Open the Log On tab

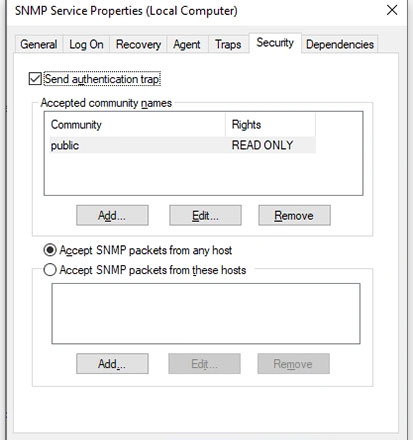(x=86, y=44)
